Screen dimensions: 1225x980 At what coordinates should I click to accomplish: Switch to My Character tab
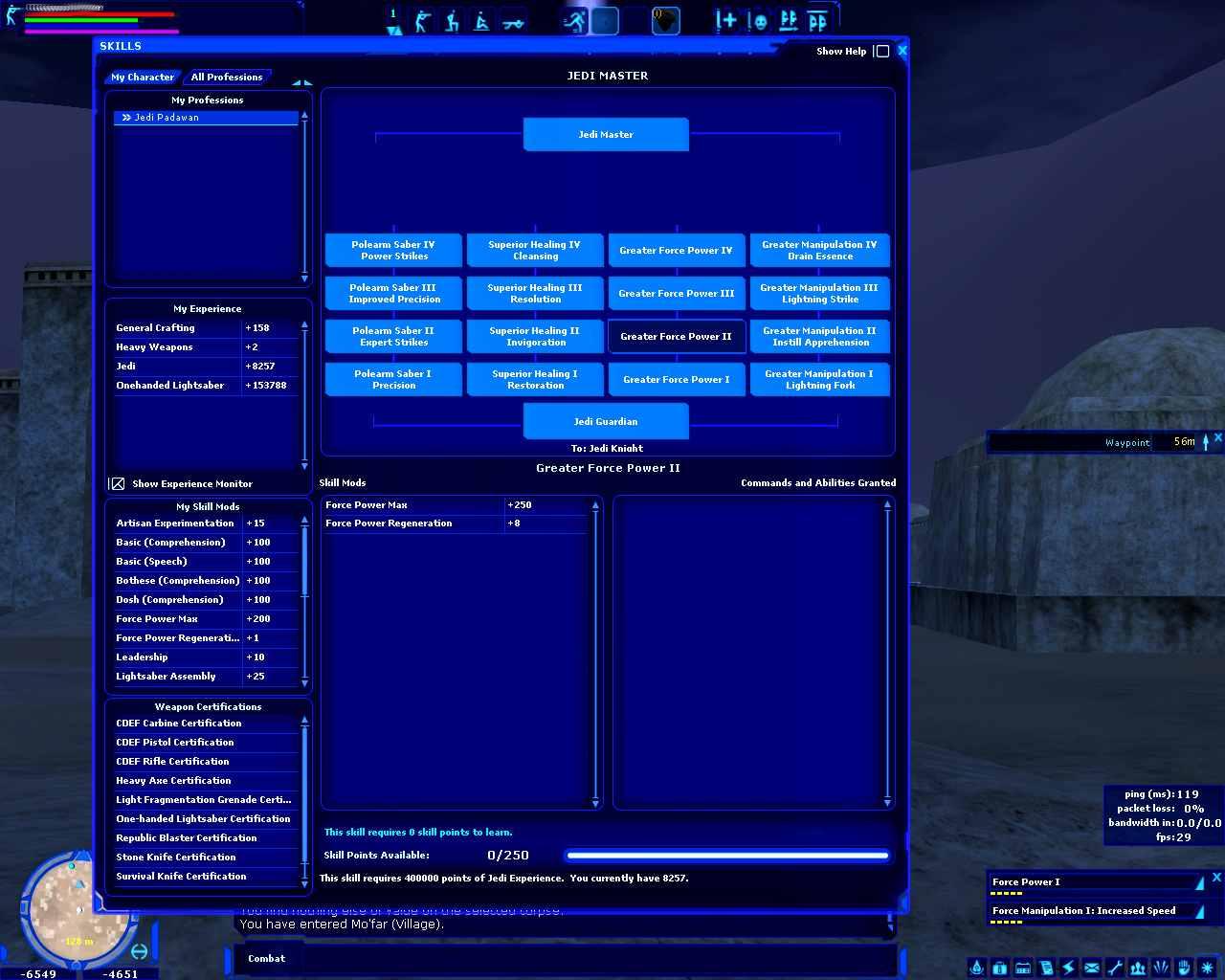click(143, 77)
